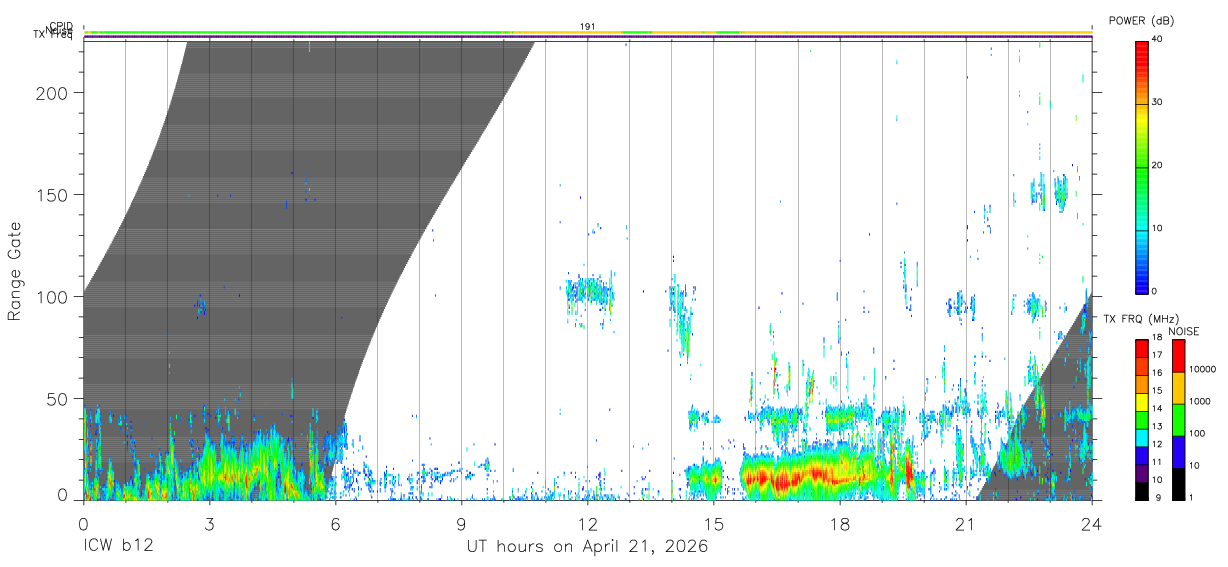
Task: Select 1000 on the NOISE scale
Action: (x=1202, y=401)
